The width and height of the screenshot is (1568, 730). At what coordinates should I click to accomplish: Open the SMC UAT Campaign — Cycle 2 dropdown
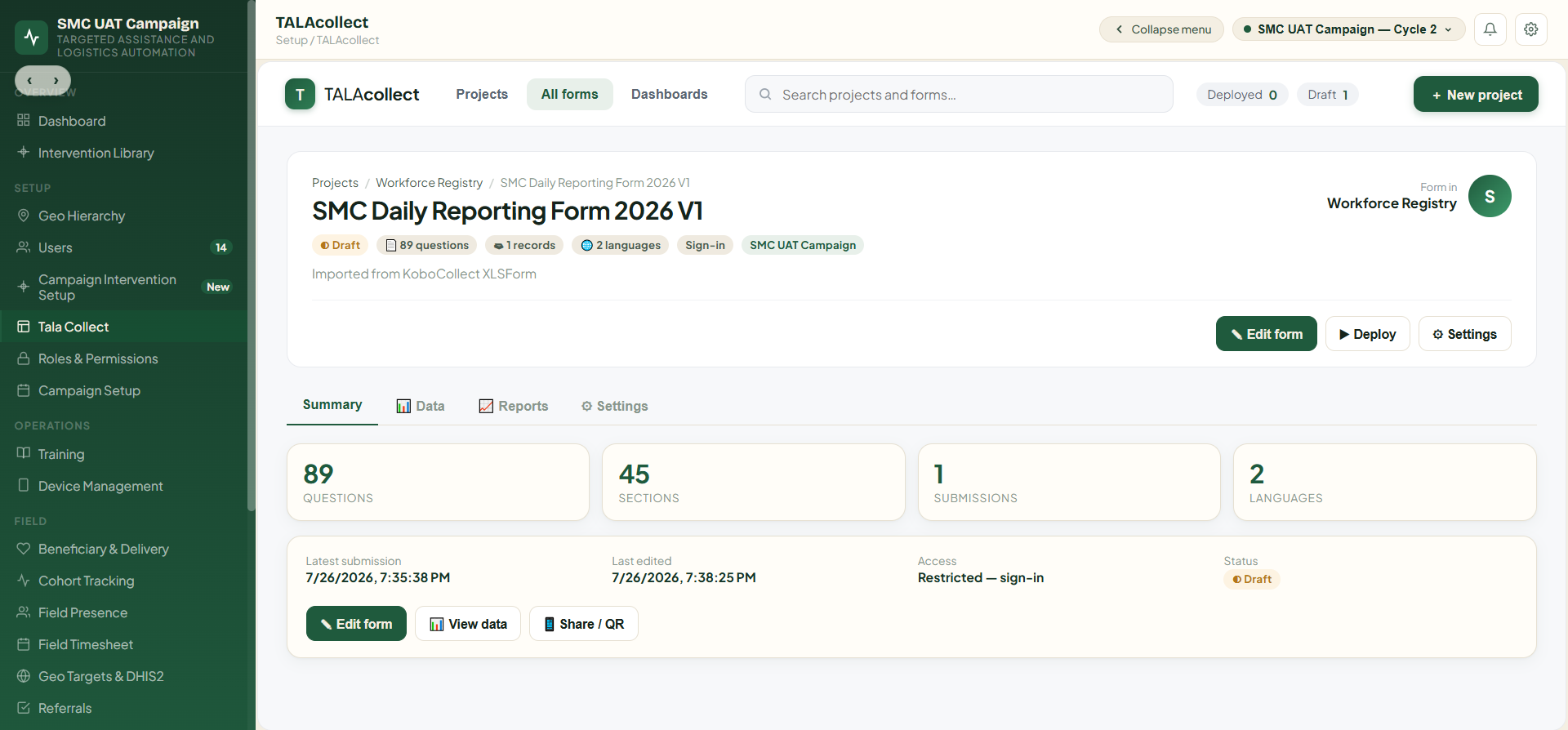[1348, 29]
